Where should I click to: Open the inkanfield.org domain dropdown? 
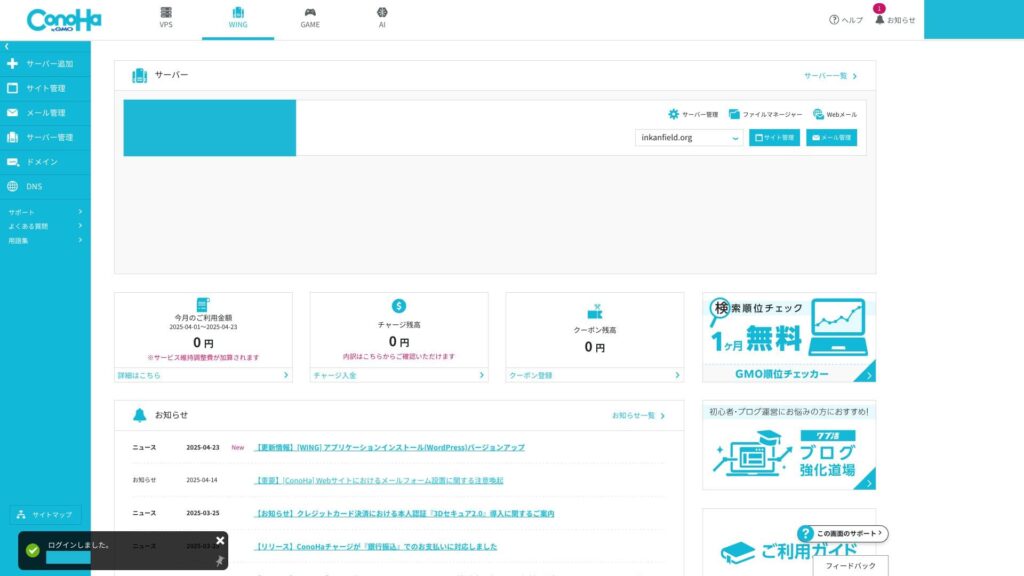pyautogui.click(x=689, y=137)
